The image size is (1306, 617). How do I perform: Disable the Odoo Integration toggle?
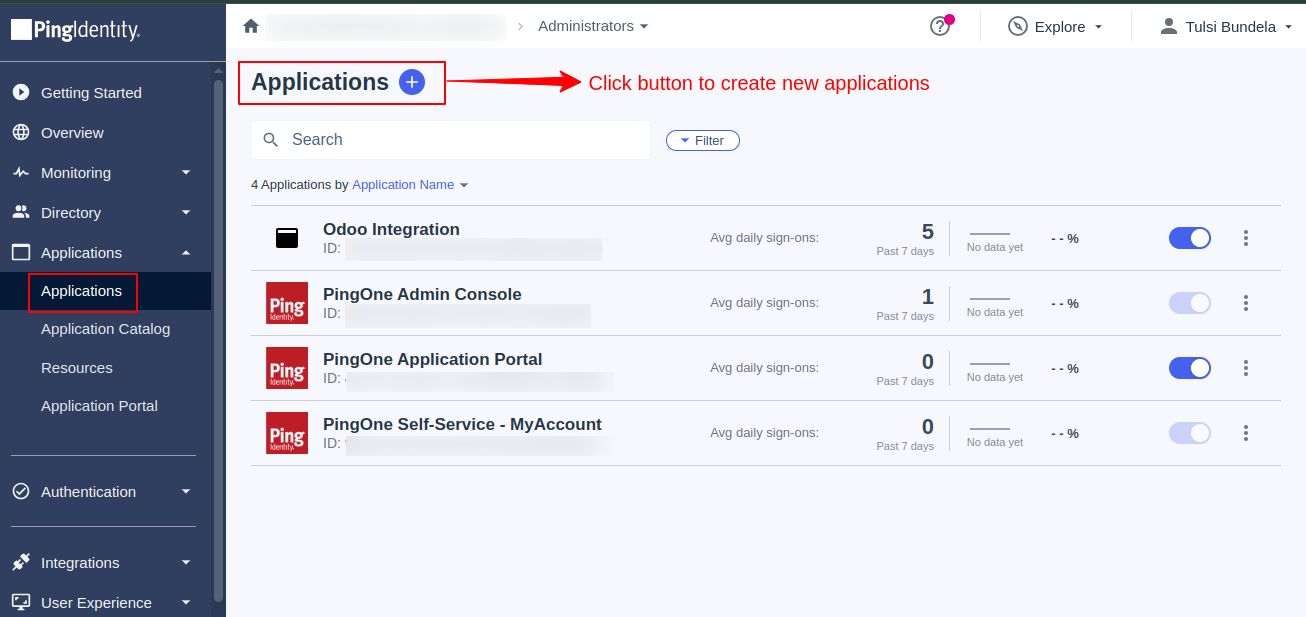[x=1190, y=238]
